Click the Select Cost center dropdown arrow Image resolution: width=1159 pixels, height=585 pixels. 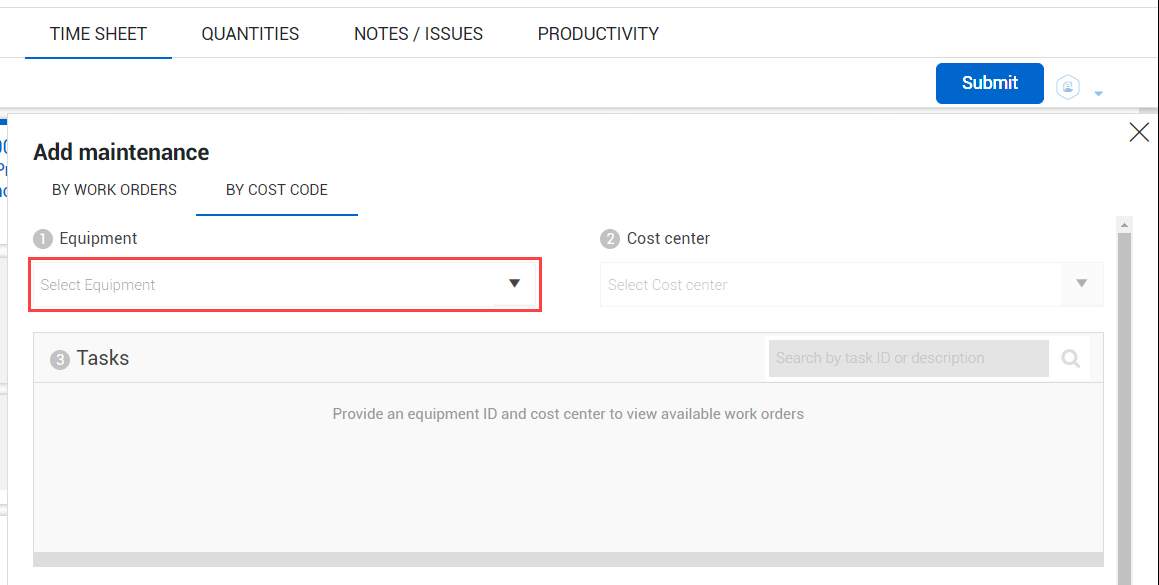coord(1081,284)
